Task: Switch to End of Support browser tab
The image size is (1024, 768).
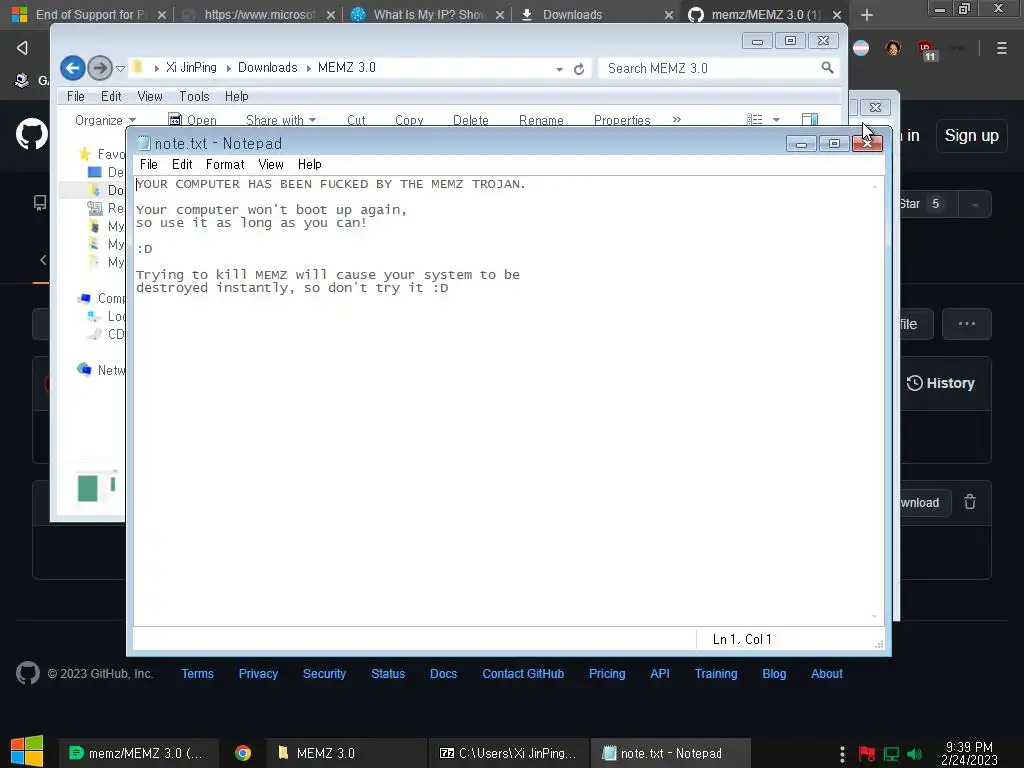Action: 90,14
